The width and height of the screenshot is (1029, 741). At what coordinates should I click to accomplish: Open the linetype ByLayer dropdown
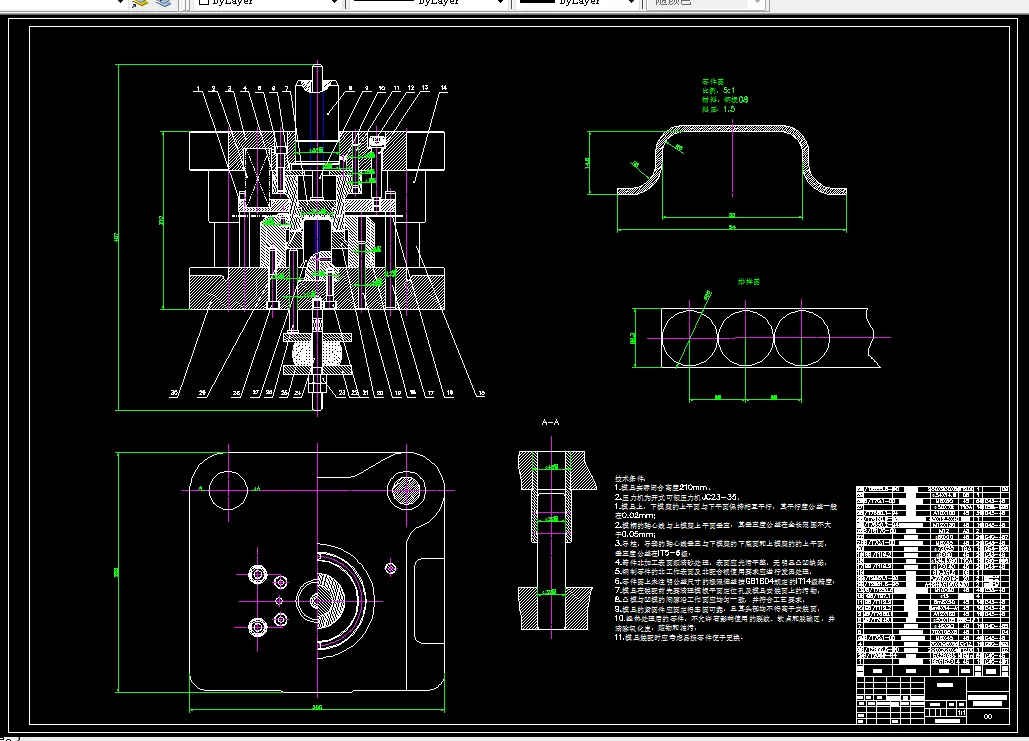click(x=429, y=3)
